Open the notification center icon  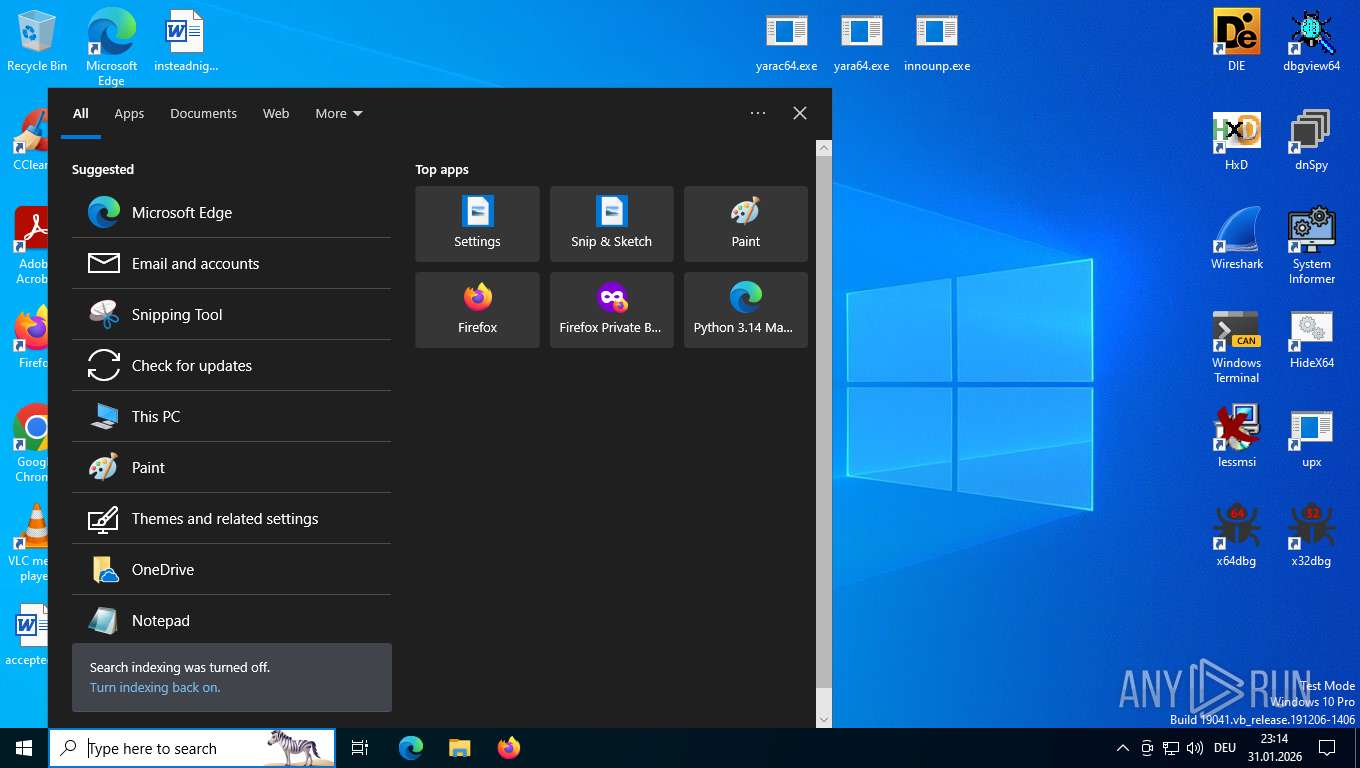pyautogui.click(x=1327, y=748)
